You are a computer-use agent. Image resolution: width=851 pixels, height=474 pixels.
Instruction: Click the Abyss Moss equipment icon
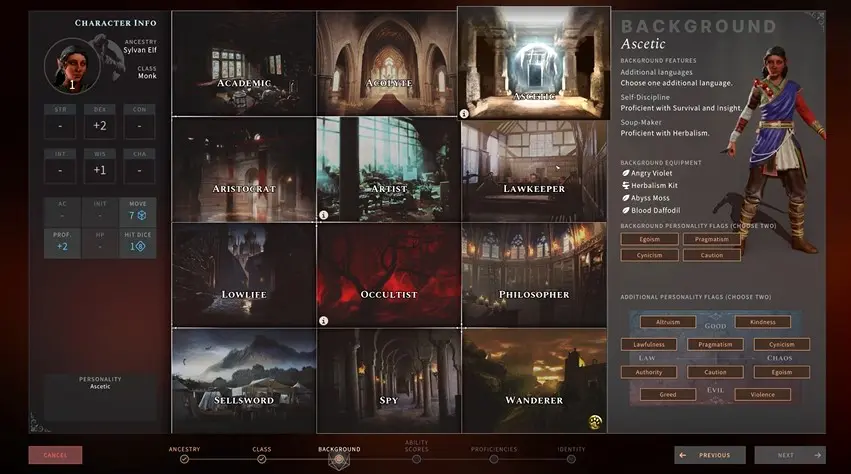[626, 197]
